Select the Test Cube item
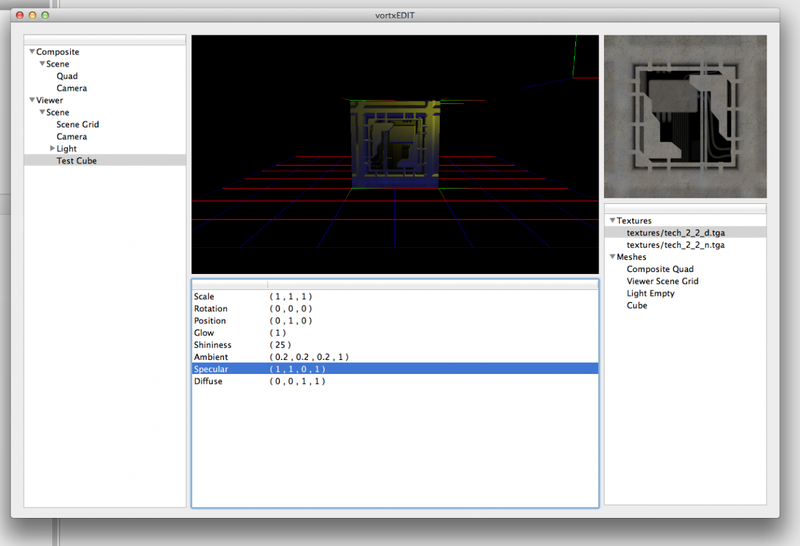 [x=105, y=161]
